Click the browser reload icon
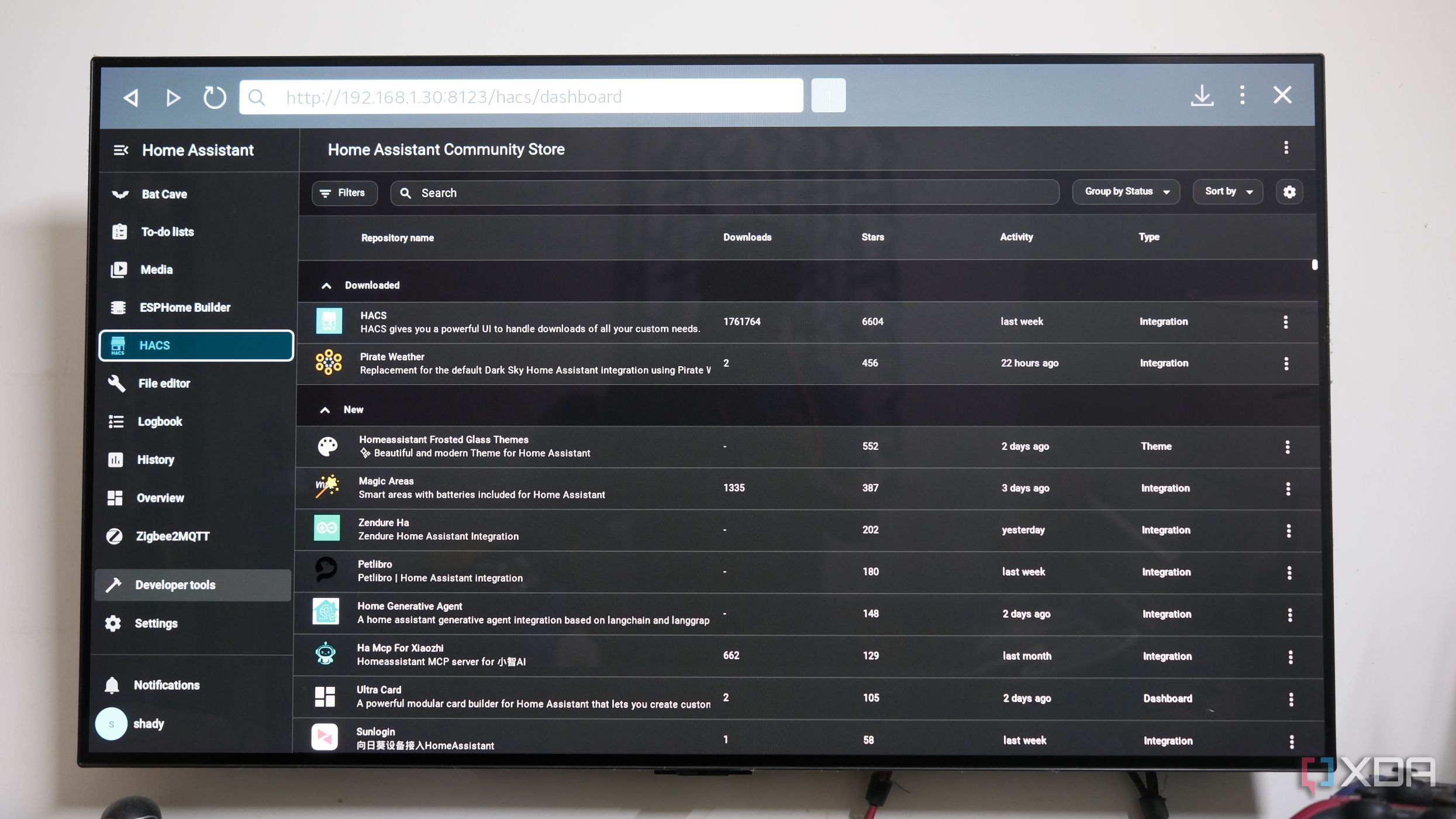This screenshot has width=1456, height=819. tap(214, 97)
